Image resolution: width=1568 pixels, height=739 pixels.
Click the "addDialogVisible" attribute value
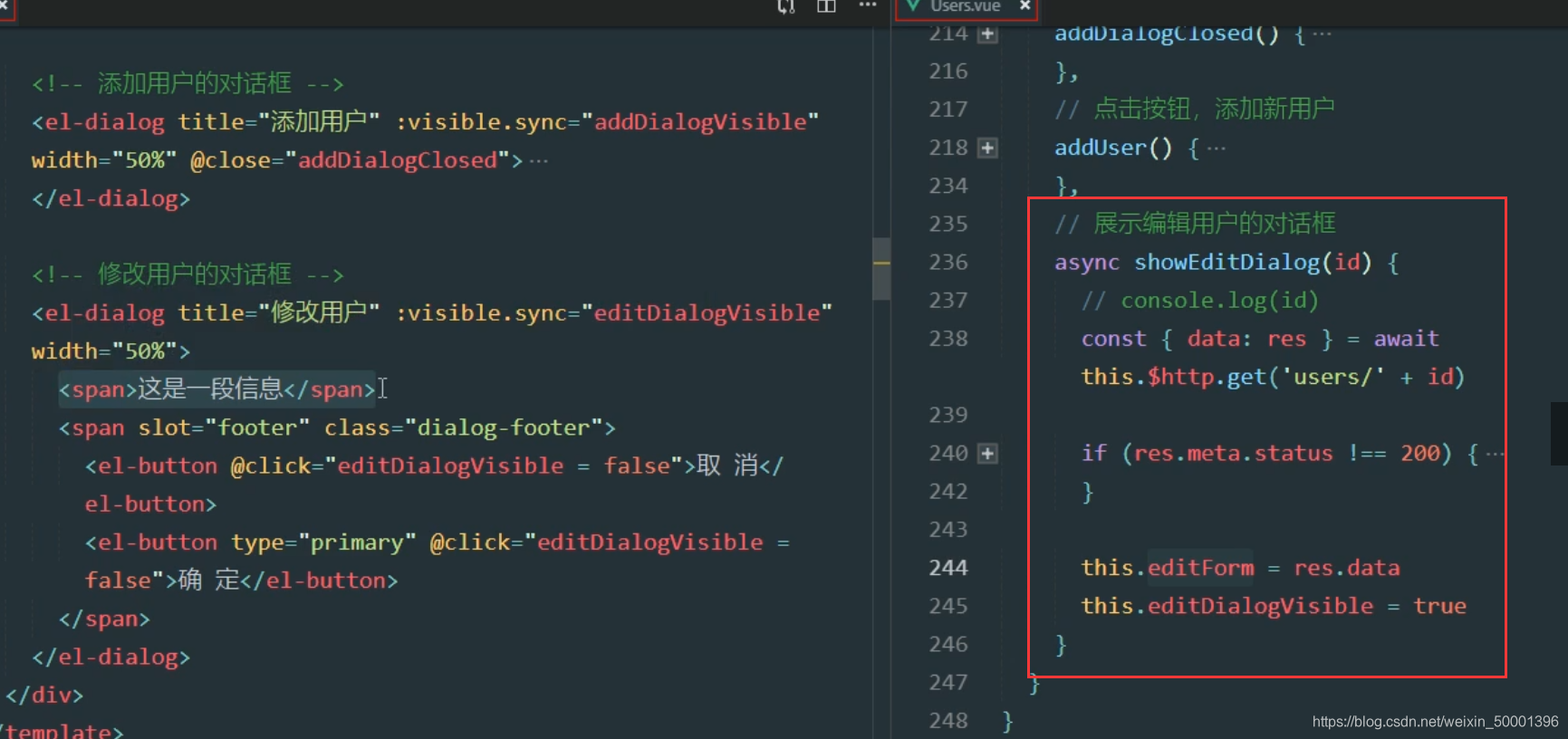(x=700, y=122)
